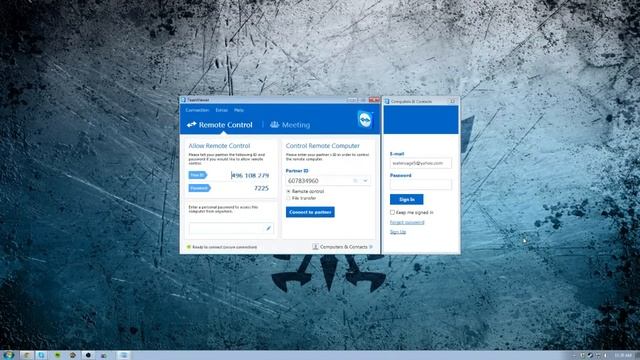
Task: Enable Keep me signed in checkbox
Action: [392, 213]
